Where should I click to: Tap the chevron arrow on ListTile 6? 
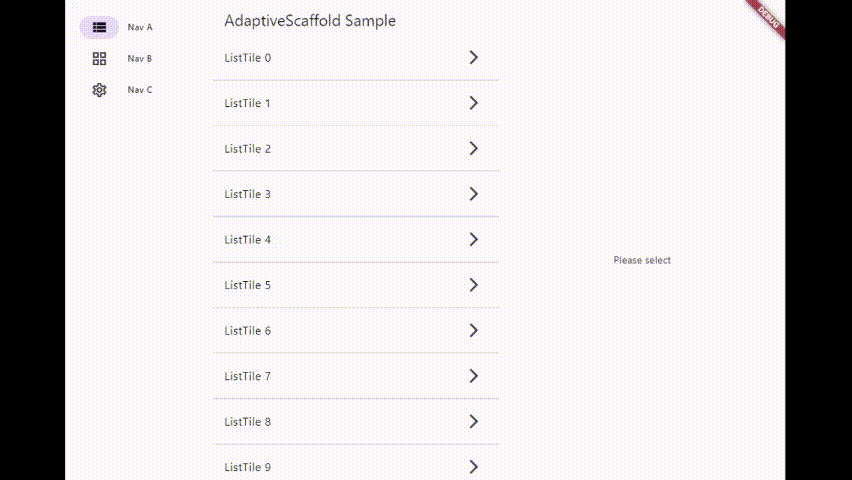(474, 331)
